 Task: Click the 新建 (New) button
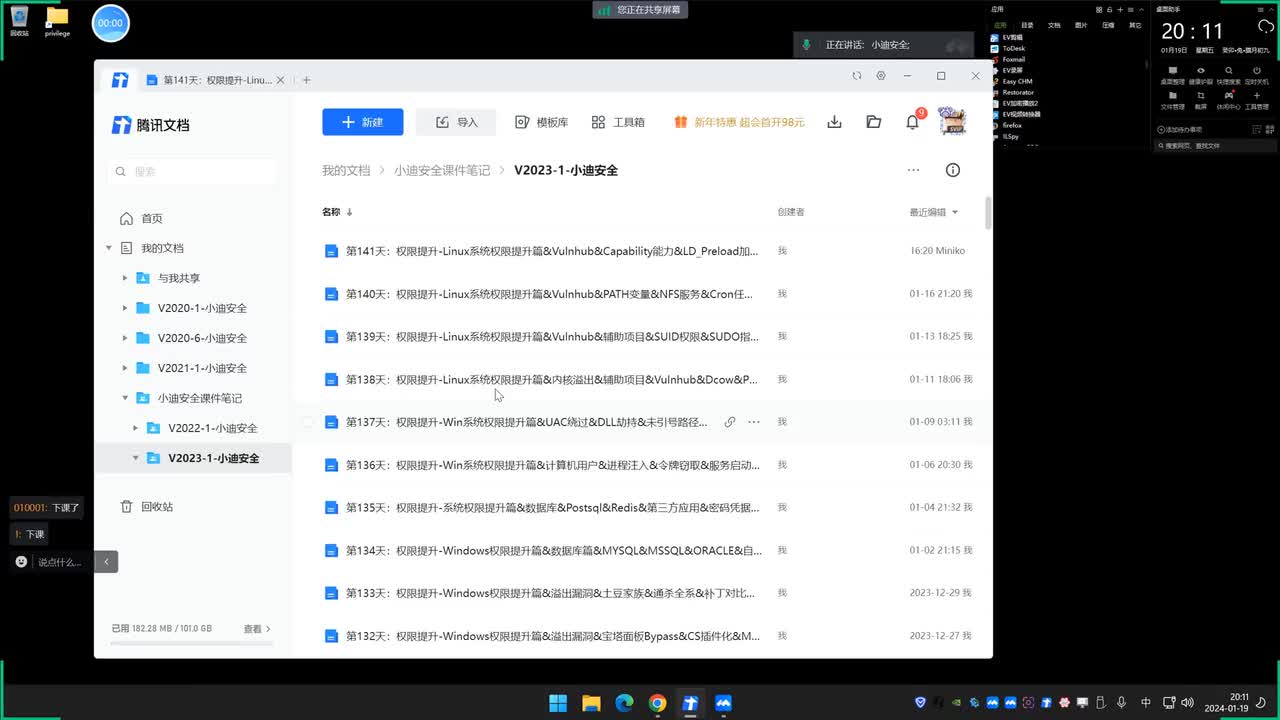tap(362, 122)
